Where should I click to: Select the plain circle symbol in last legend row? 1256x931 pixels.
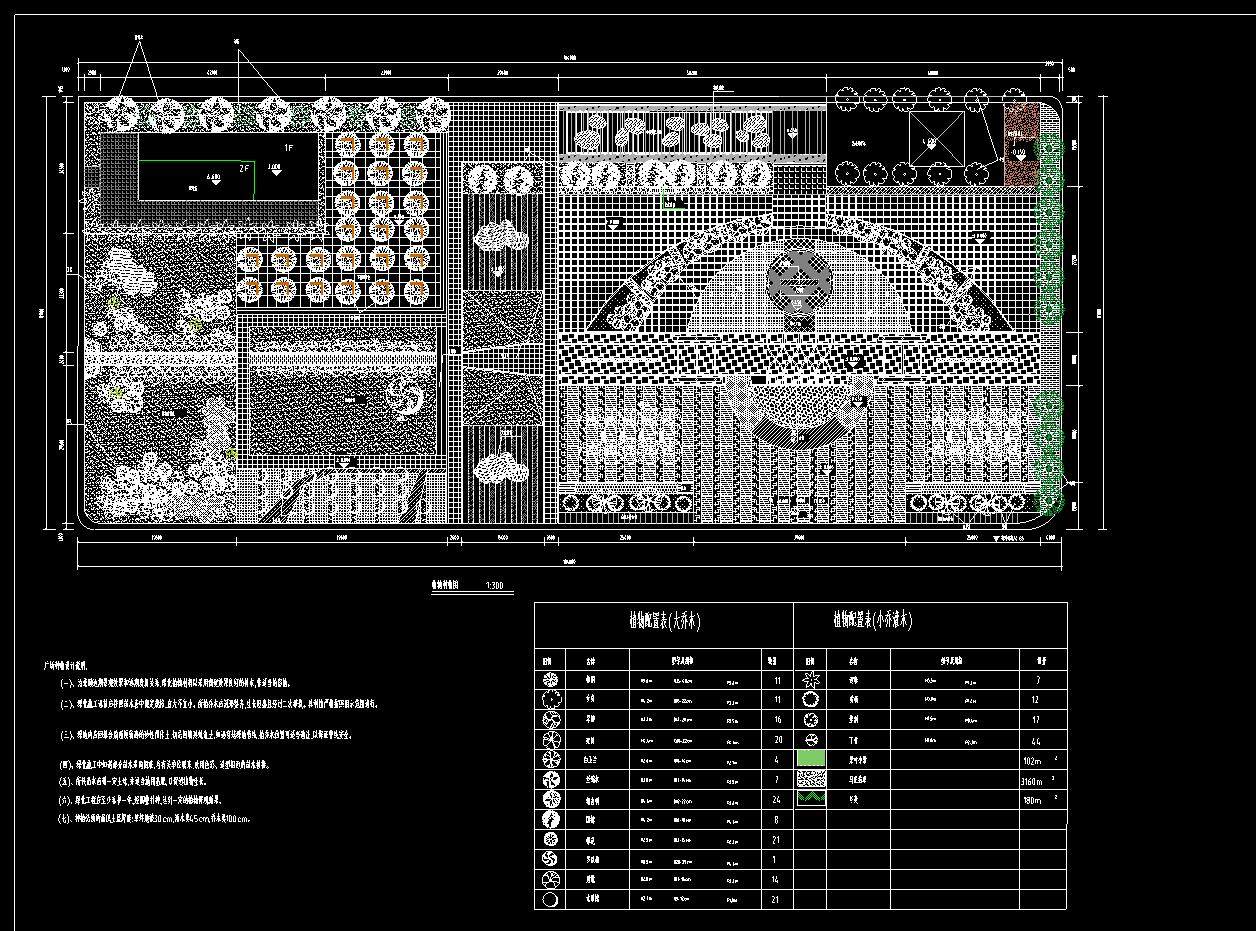point(550,901)
